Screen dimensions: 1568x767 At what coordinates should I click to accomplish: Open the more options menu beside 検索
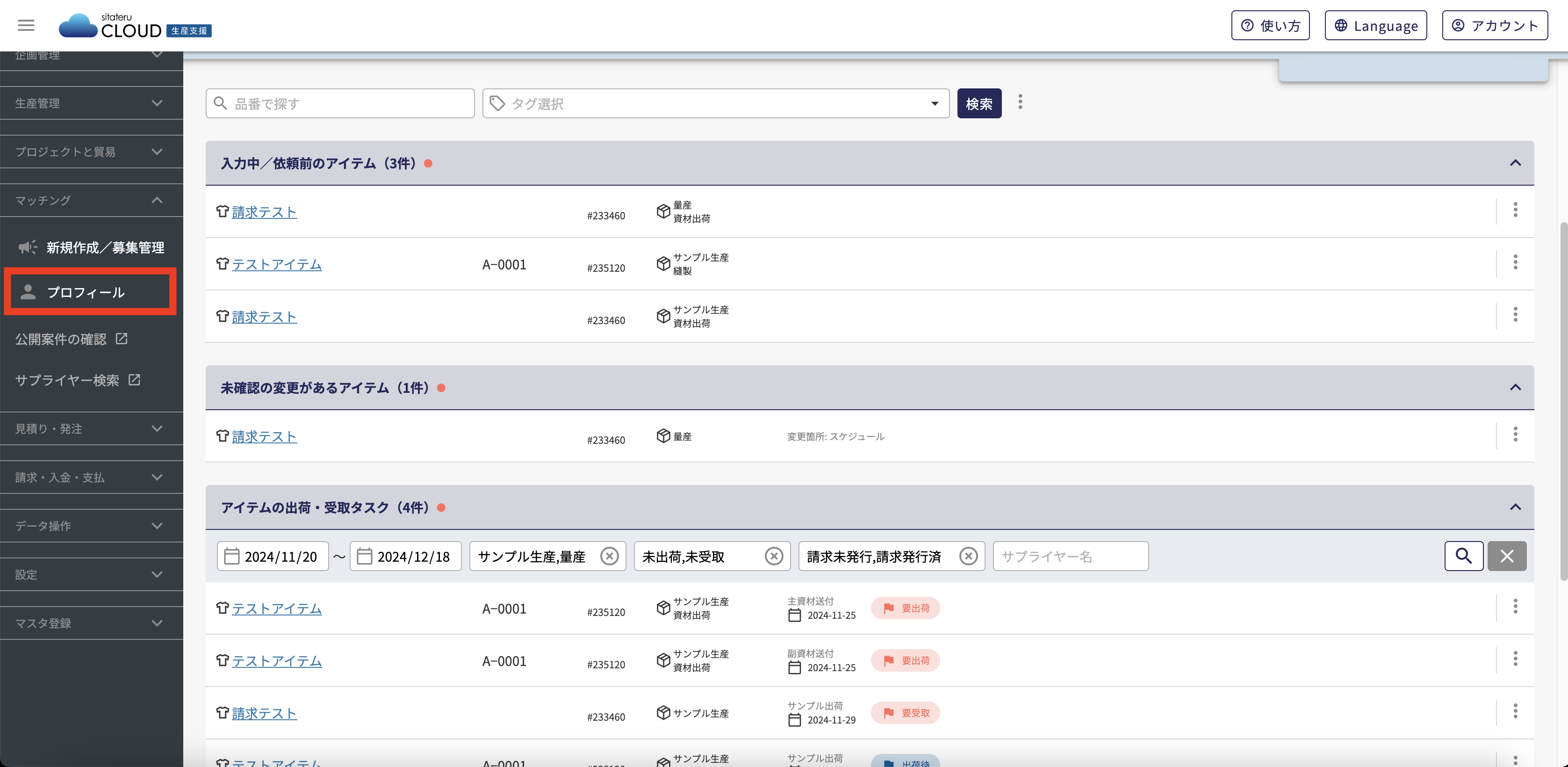[x=1020, y=102]
